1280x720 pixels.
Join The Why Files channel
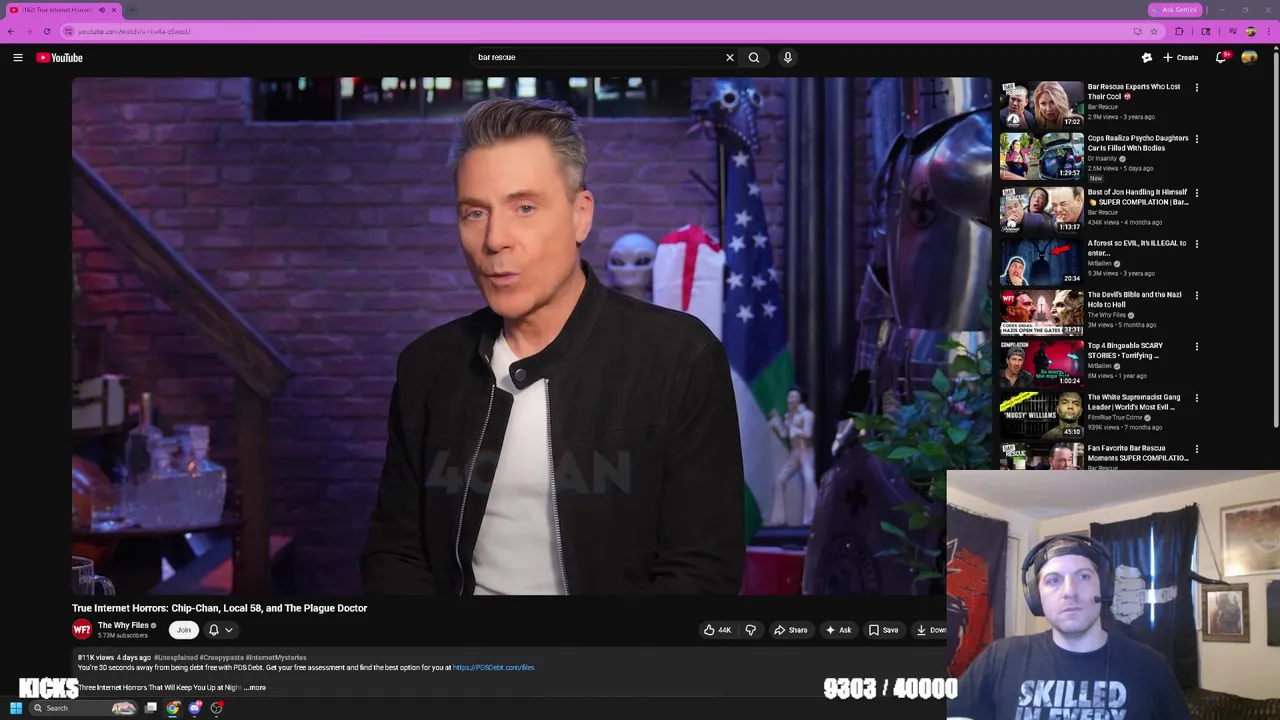coord(183,630)
